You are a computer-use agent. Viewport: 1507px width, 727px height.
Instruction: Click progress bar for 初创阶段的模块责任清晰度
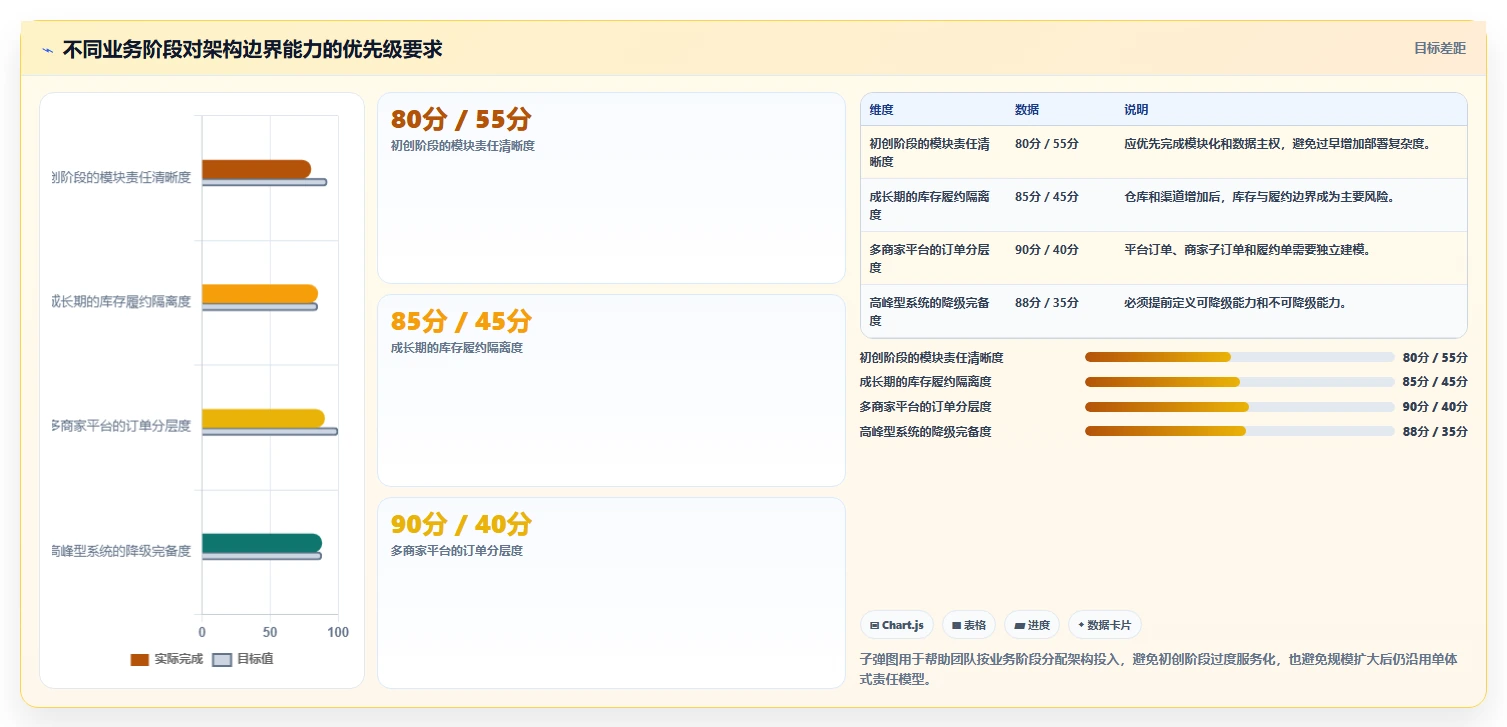pos(1239,357)
